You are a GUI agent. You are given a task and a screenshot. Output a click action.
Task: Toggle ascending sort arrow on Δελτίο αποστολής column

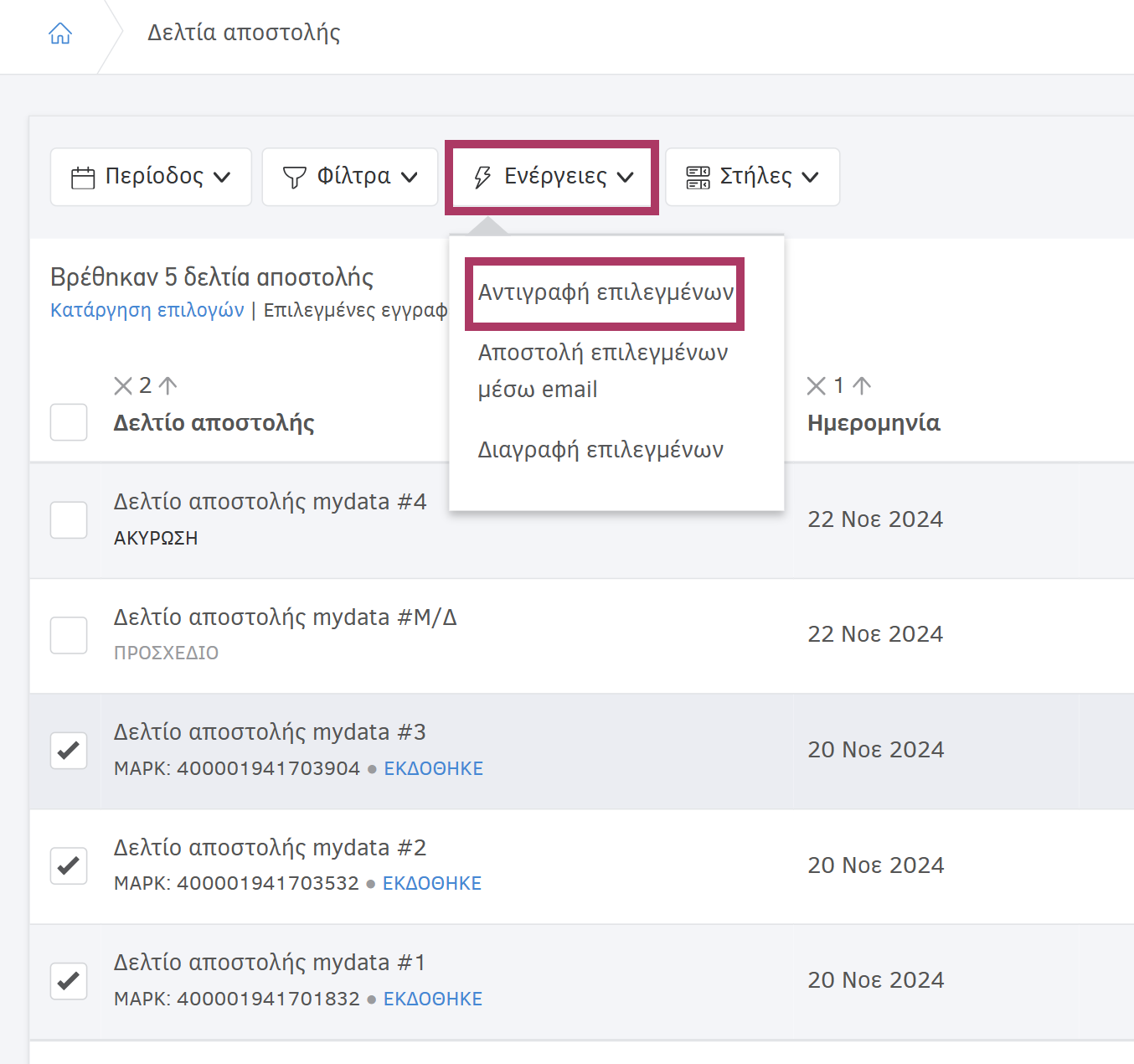(x=168, y=385)
